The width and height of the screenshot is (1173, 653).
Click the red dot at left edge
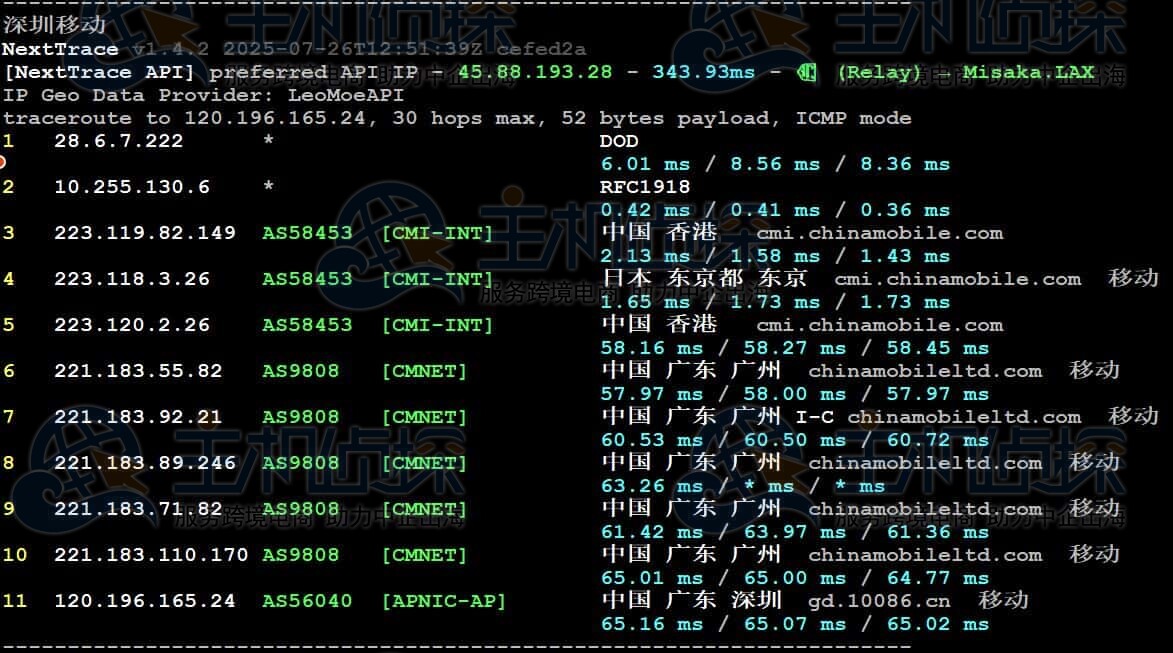tap(2, 162)
